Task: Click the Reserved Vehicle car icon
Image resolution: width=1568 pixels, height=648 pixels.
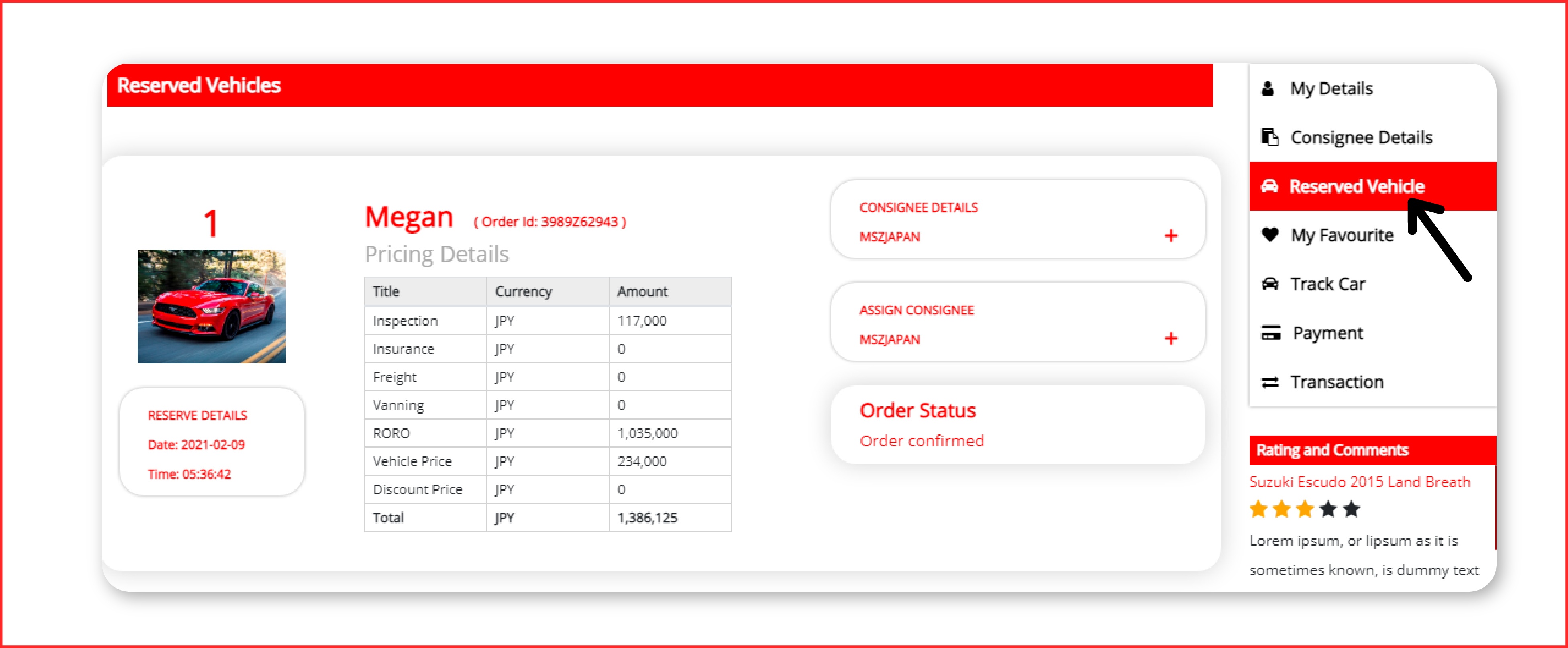Action: 1269,186
